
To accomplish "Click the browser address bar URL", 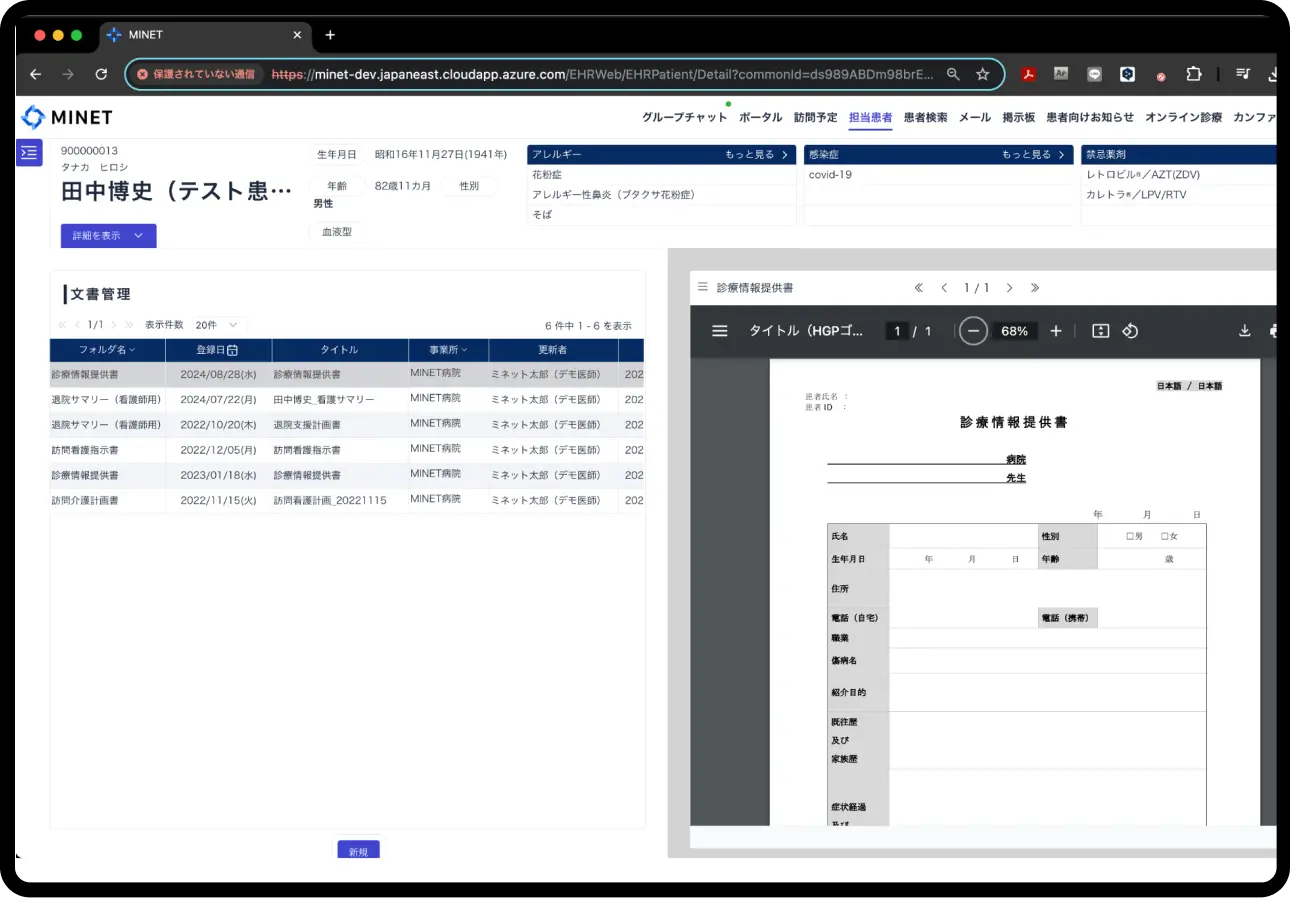I will 602,74.
